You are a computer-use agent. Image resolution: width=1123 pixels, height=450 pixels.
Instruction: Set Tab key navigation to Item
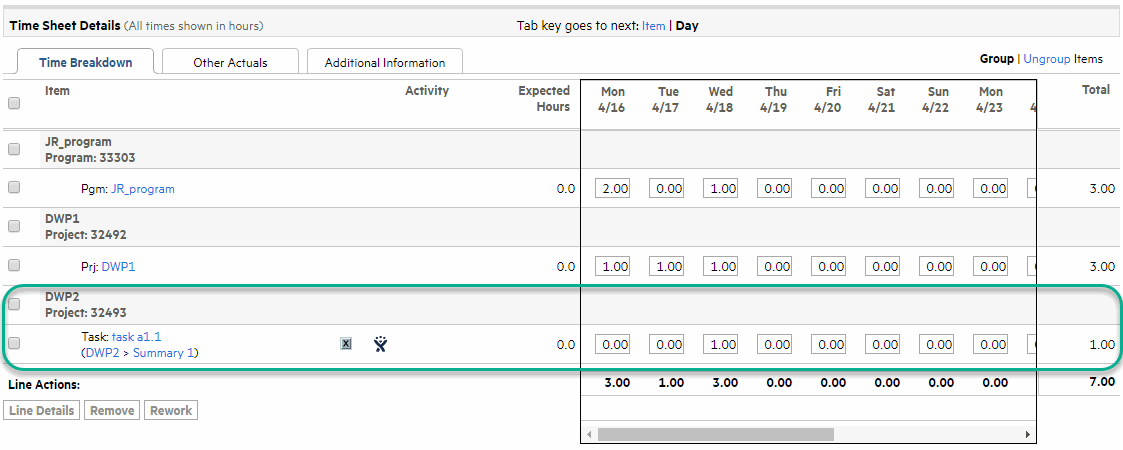653,26
